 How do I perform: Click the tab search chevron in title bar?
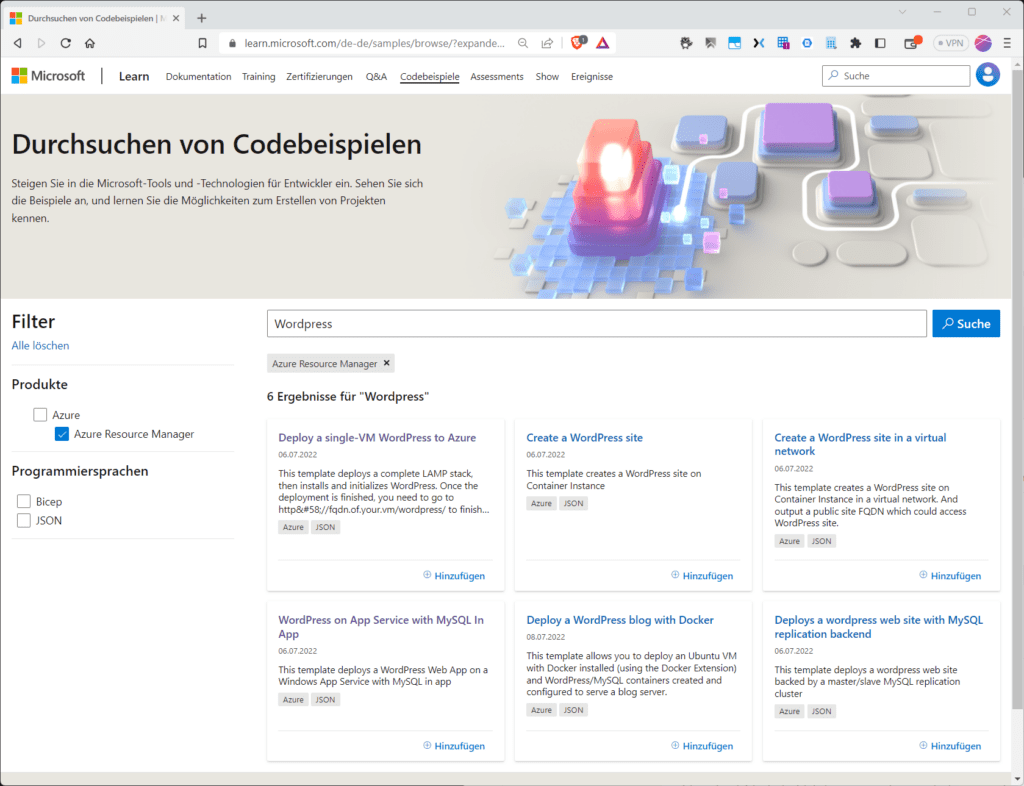pos(902,12)
